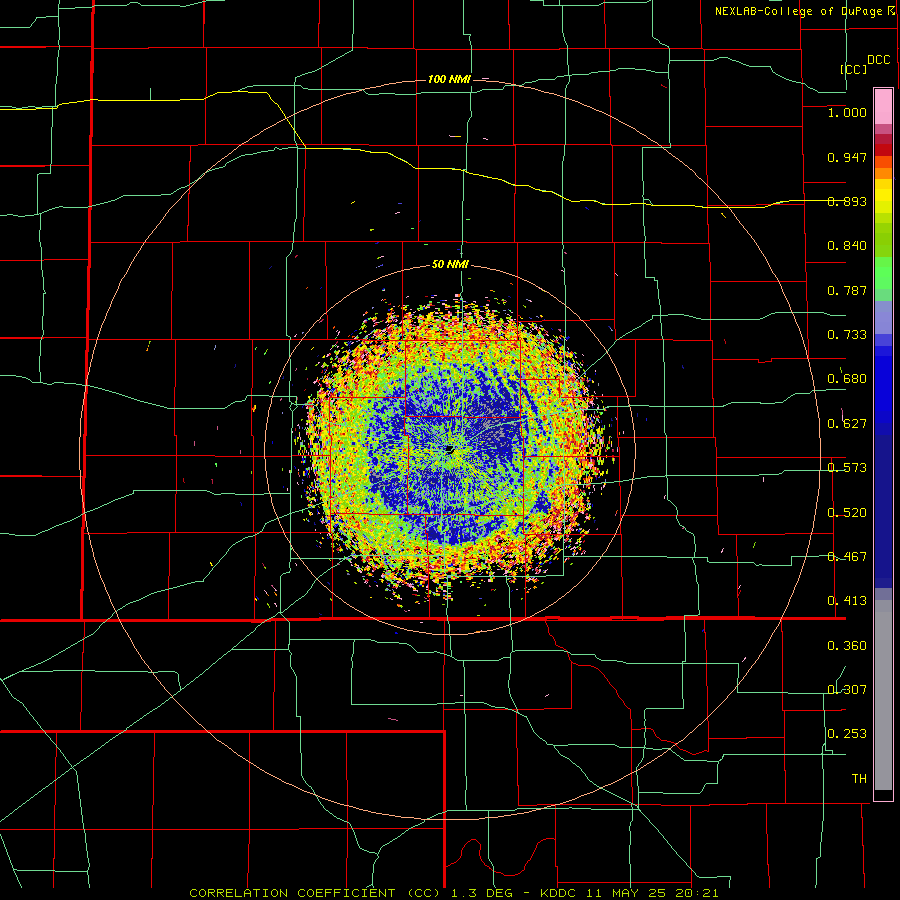Click the 0.520 color scale value

point(847,513)
